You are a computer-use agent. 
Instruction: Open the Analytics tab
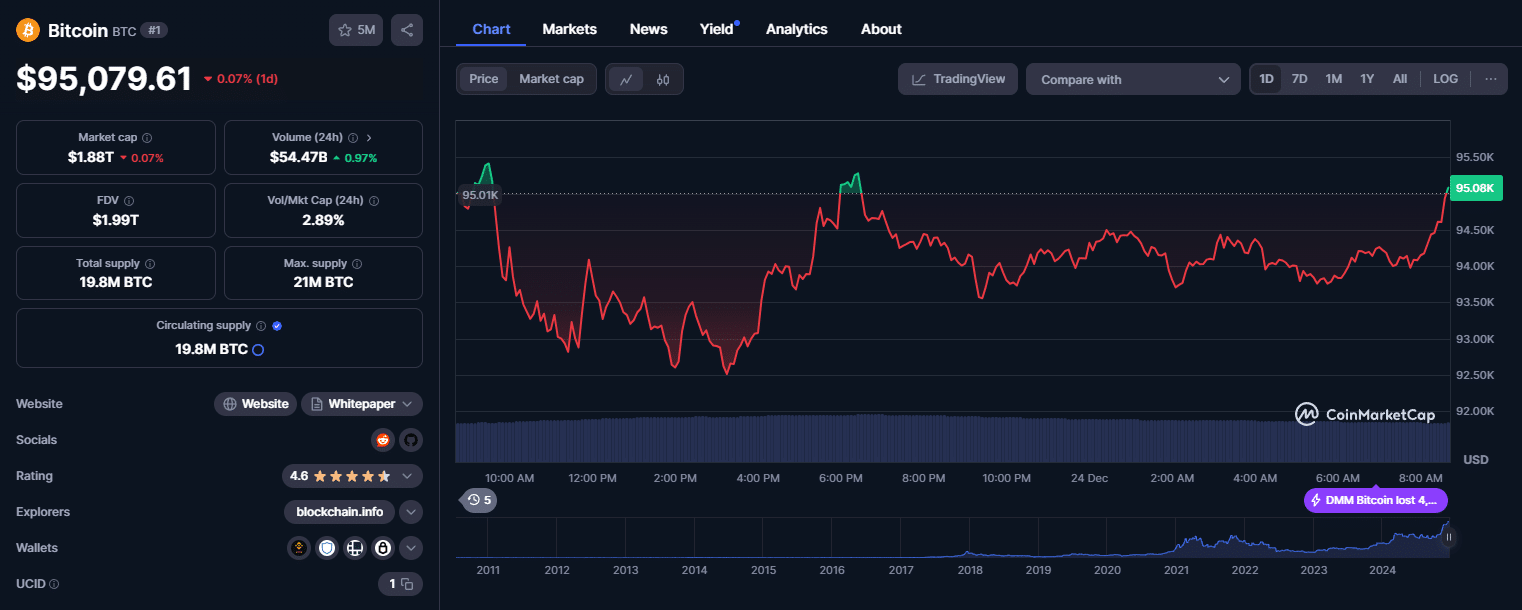797,29
